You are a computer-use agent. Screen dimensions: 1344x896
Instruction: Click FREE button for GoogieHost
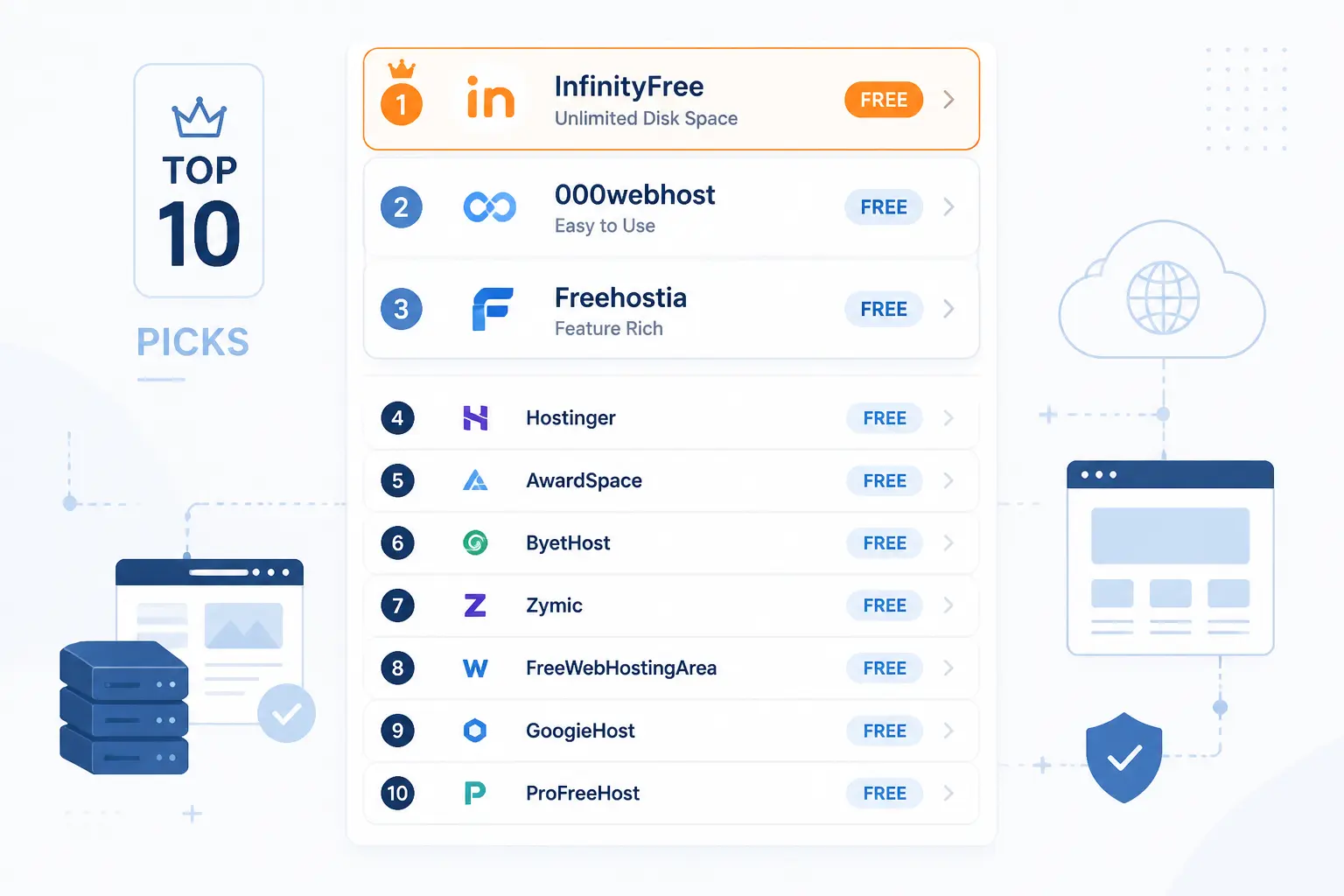tap(885, 731)
